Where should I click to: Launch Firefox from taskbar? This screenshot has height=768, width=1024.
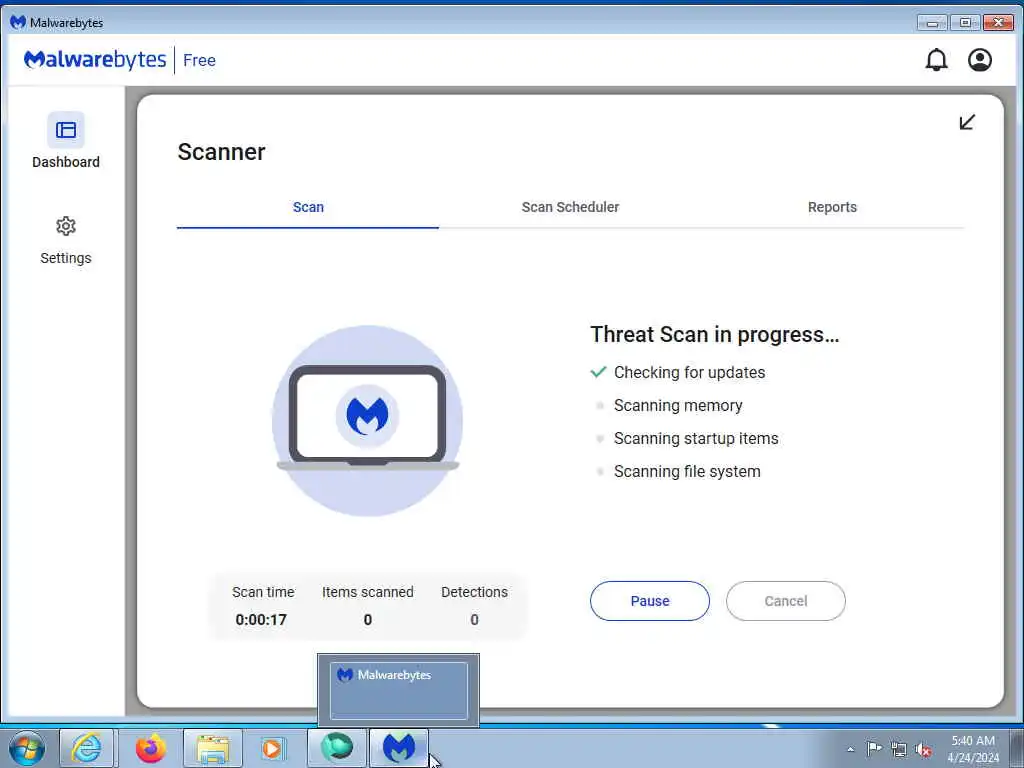pos(150,748)
